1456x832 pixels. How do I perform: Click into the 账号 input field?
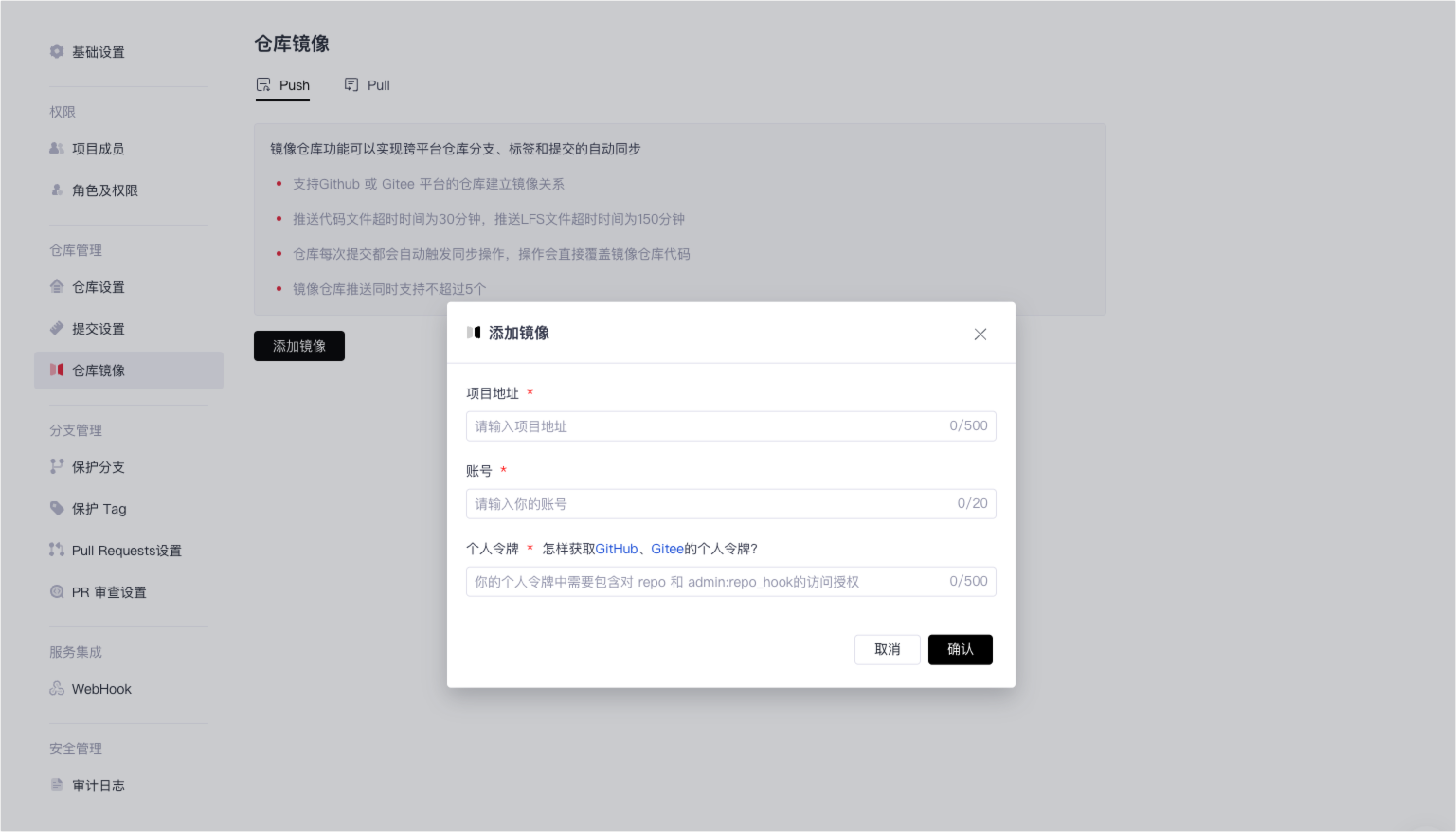pos(706,504)
